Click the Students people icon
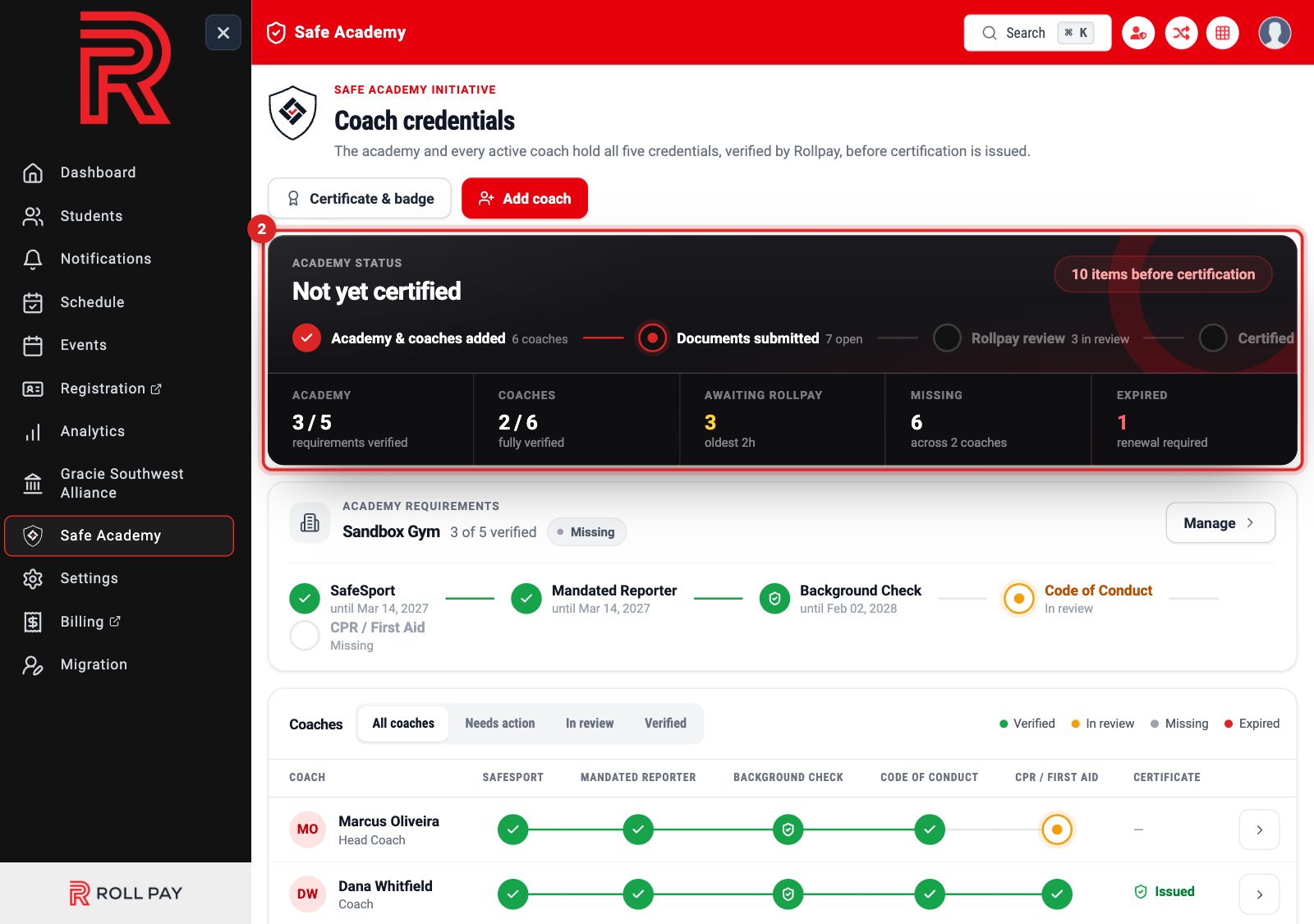The image size is (1314, 924). click(x=33, y=216)
